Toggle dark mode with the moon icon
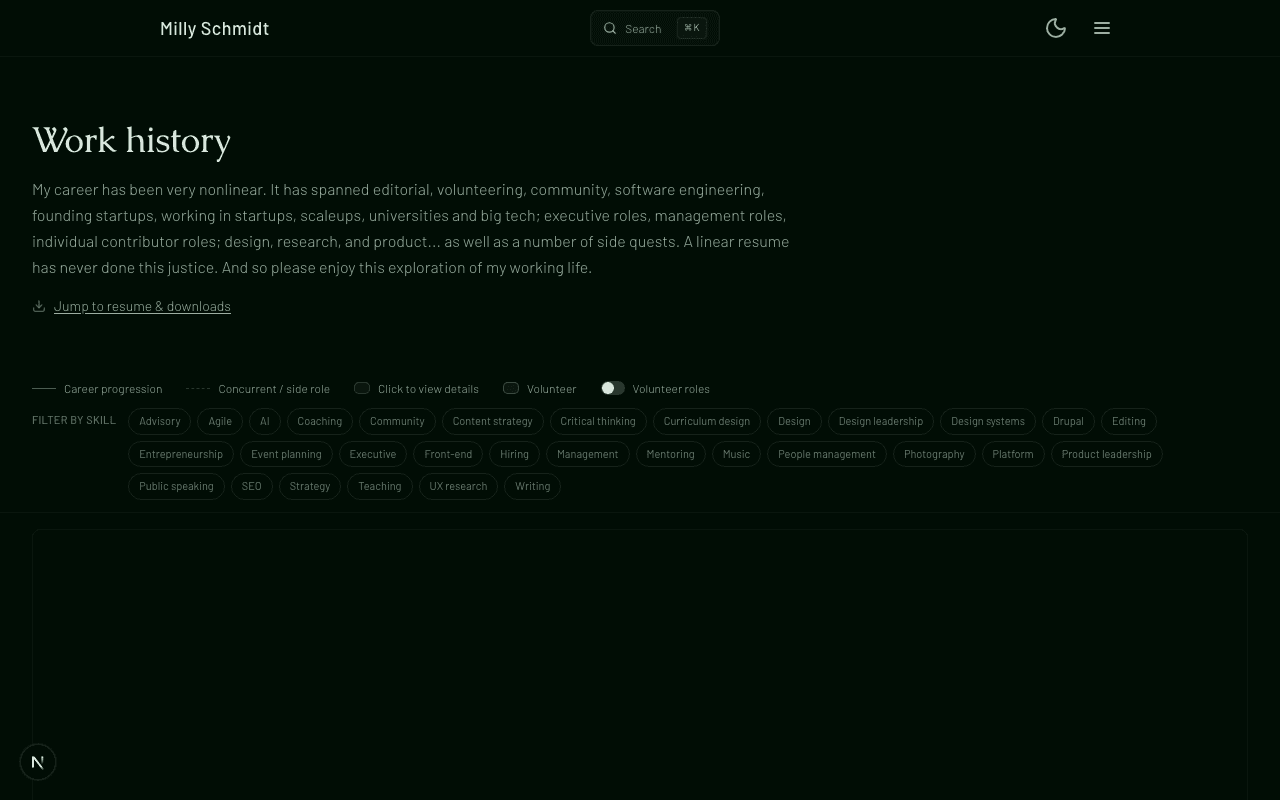The width and height of the screenshot is (1280, 800). pos(1056,28)
